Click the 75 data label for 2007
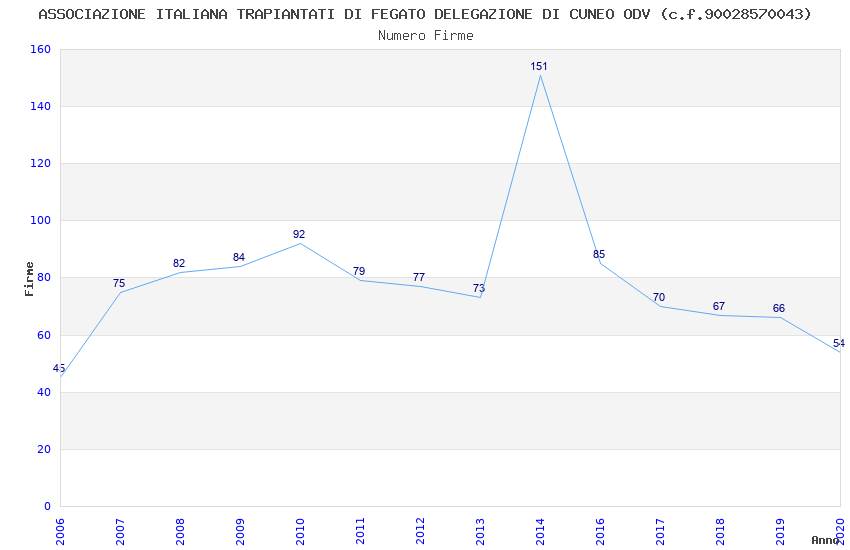850x550 pixels. [x=119, y=283]
